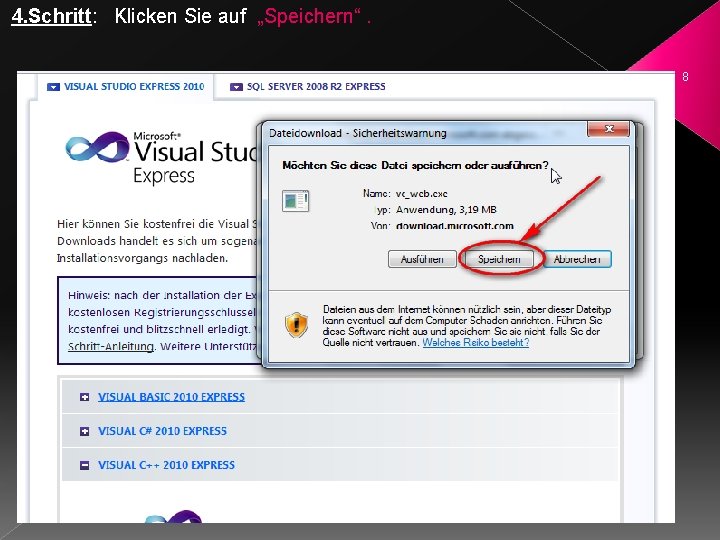The image size is (720, 540).
Task: Click the security shield warning icon
Action: tap(296, 325)
